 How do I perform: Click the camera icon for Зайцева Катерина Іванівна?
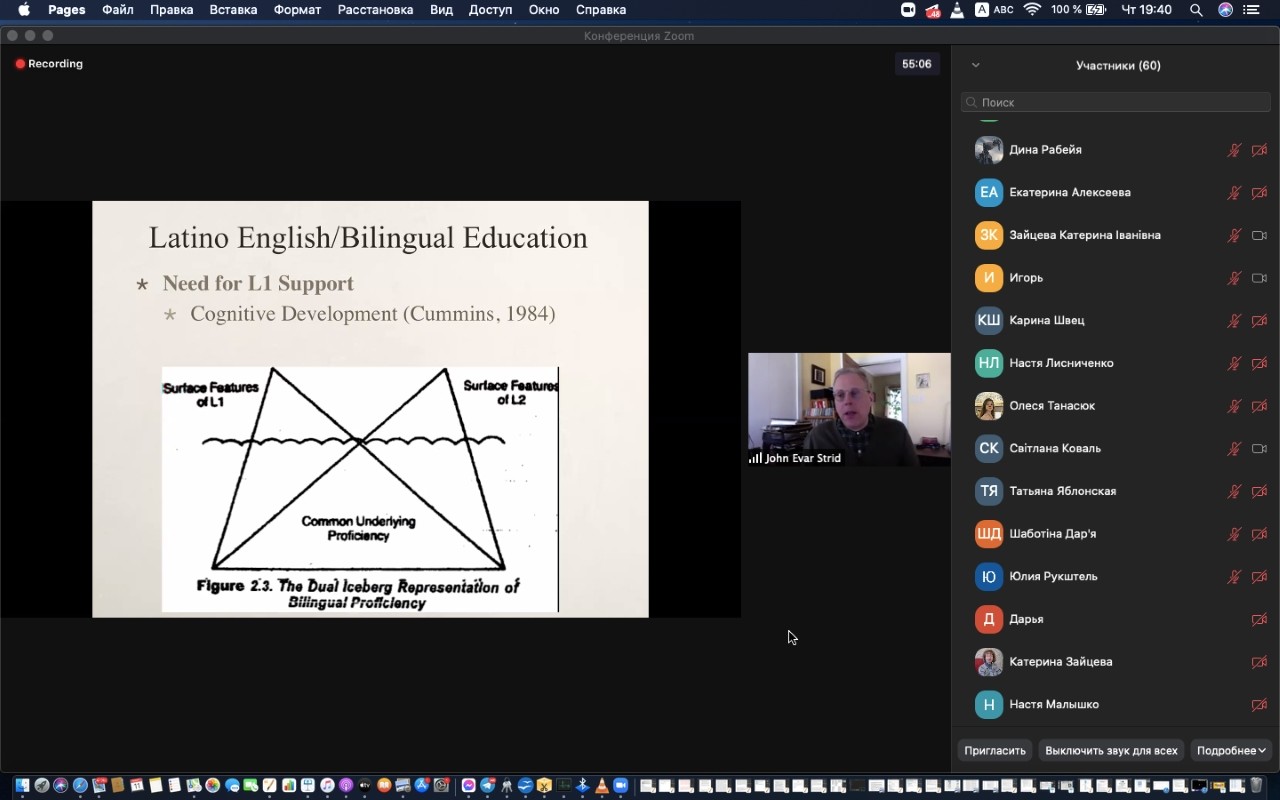point(1259,236)
